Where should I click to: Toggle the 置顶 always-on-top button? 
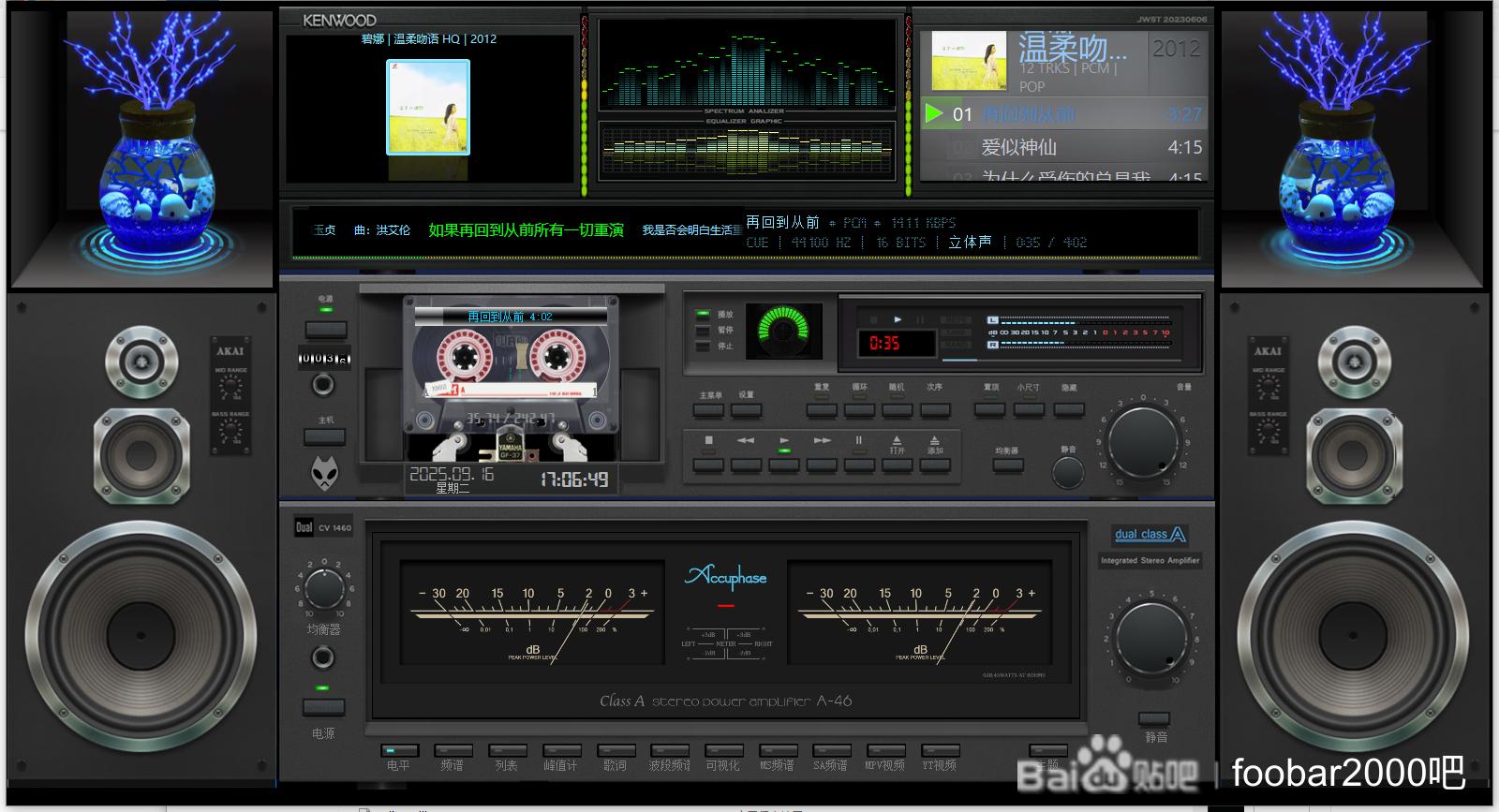pyautogui.click(x=990, y=409)
